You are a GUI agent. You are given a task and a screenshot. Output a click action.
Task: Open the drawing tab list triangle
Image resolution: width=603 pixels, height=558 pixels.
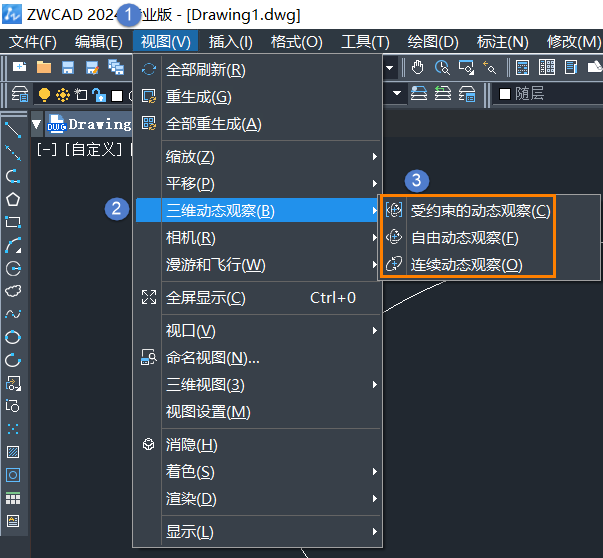click(x=37, y=124)
